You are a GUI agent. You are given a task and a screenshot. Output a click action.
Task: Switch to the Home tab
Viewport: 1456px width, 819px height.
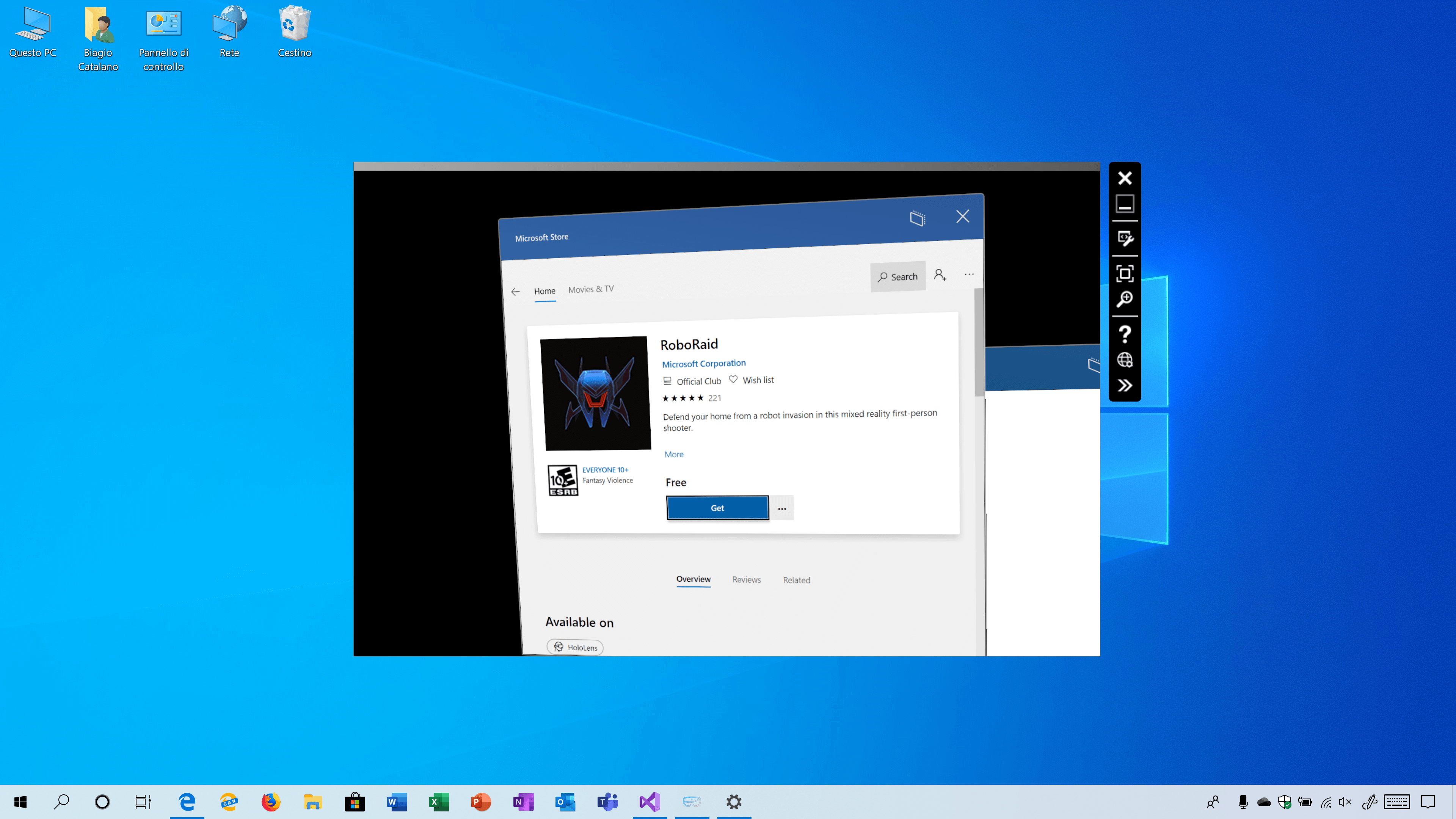coord(544,291)
